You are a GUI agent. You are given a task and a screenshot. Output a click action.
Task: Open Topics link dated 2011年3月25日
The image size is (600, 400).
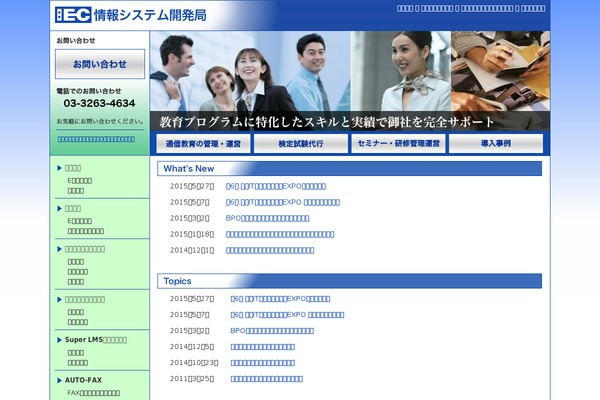tap(267, 379)
